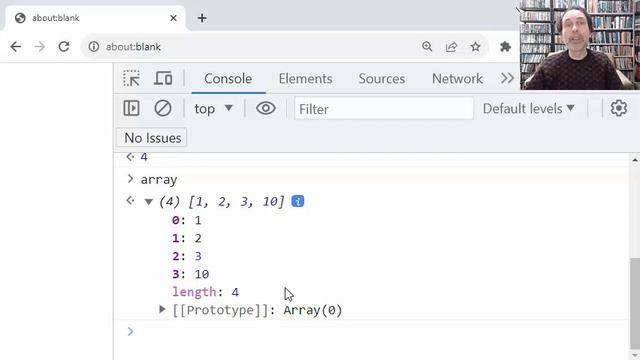
Task: Click into the console Filter field
Action: tap(384, 109)
